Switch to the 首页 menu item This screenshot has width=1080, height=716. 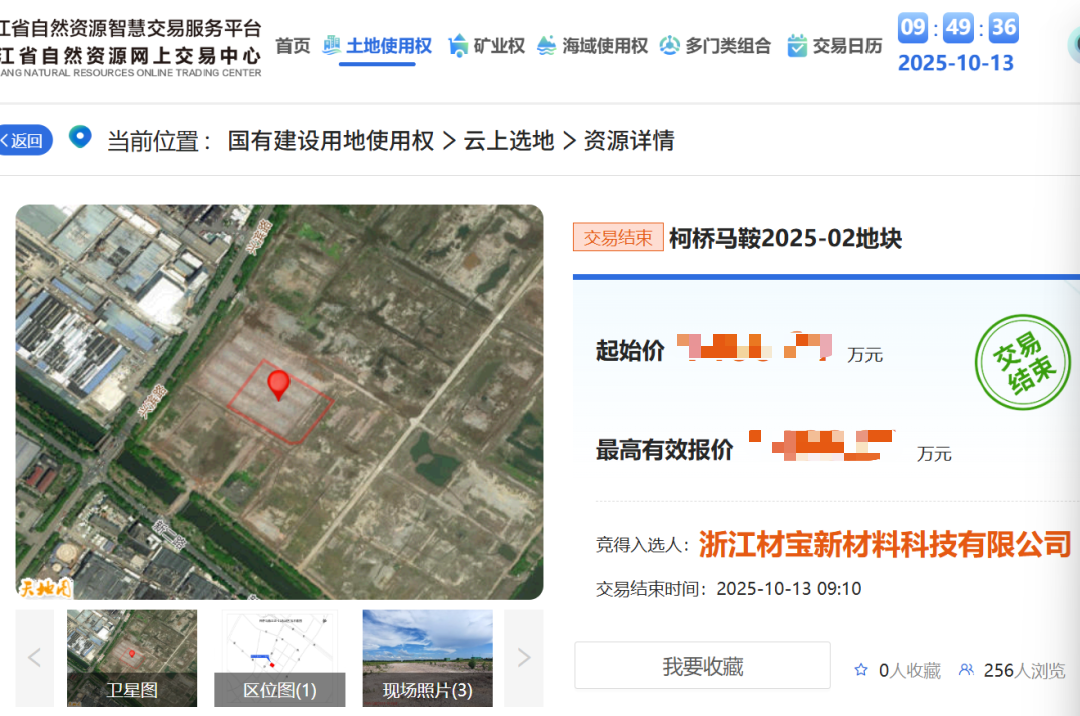(292, 46)
